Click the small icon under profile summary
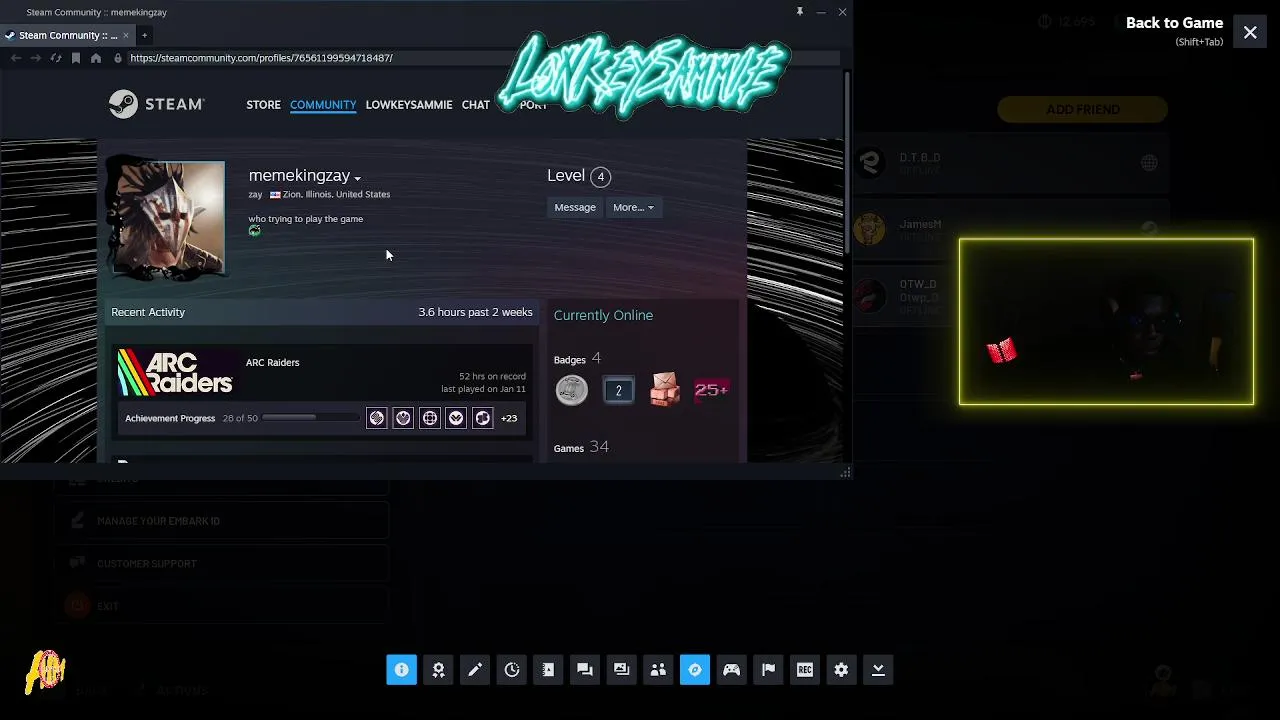 [255, 231]
